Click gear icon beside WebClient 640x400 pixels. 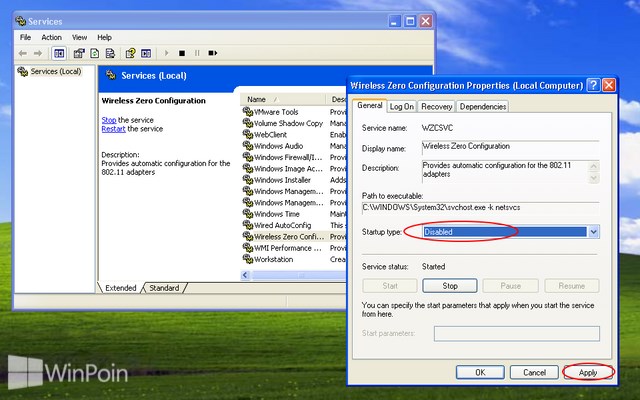tap(248, 134)
